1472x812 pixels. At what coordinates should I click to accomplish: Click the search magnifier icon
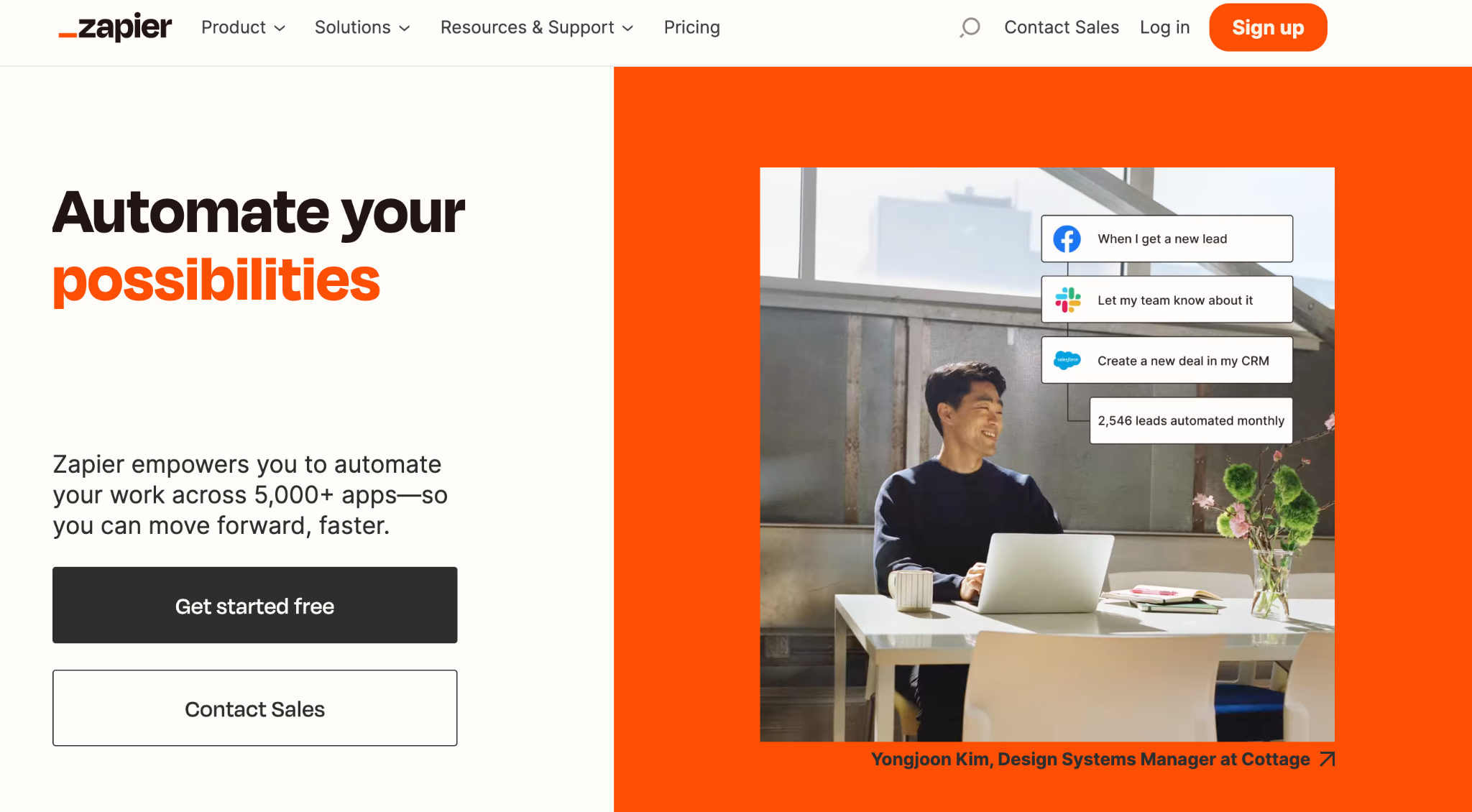tap(970, 28)
